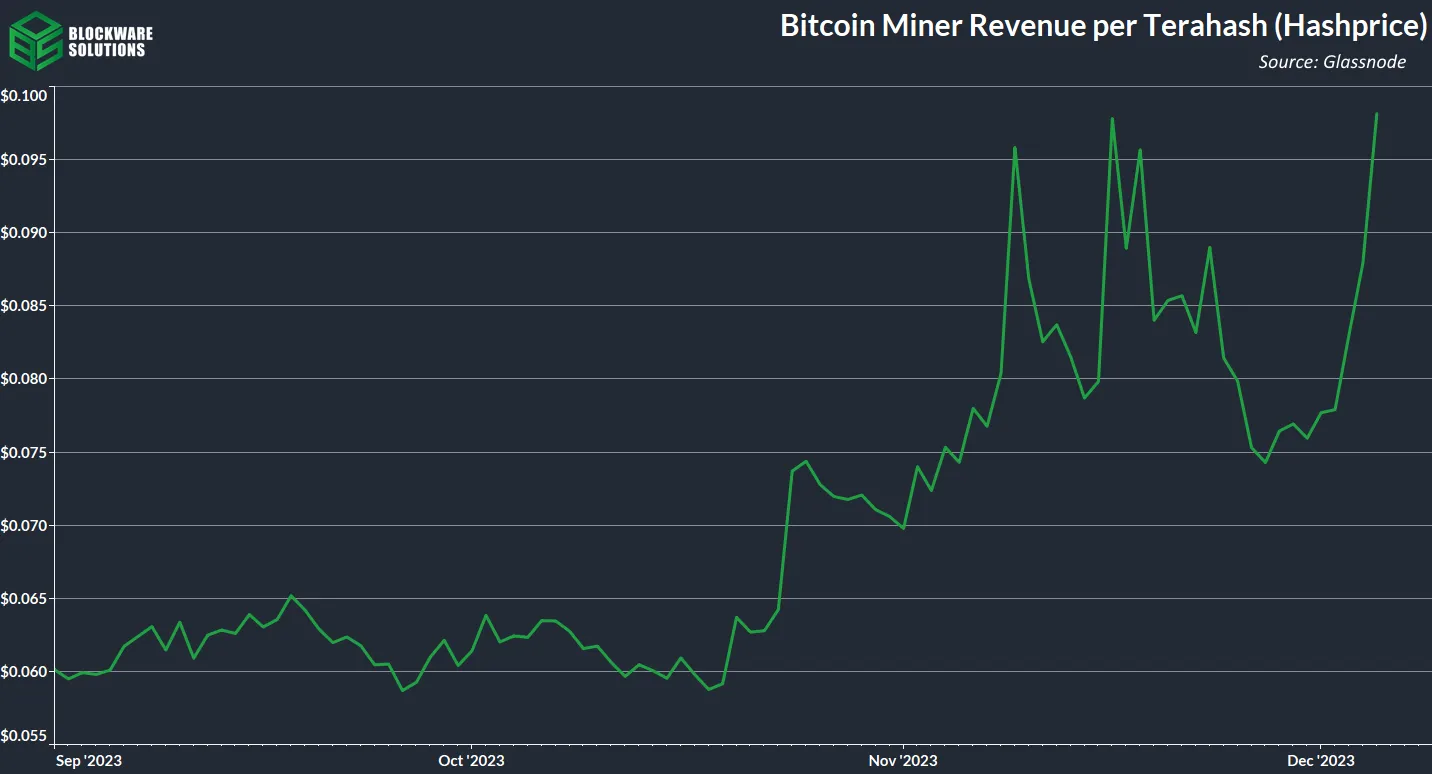Image resolution: width=1432 pixels, height=774 pixels.
Task: Select the Sep '2023 x-axis label
Action: point(88,761)
